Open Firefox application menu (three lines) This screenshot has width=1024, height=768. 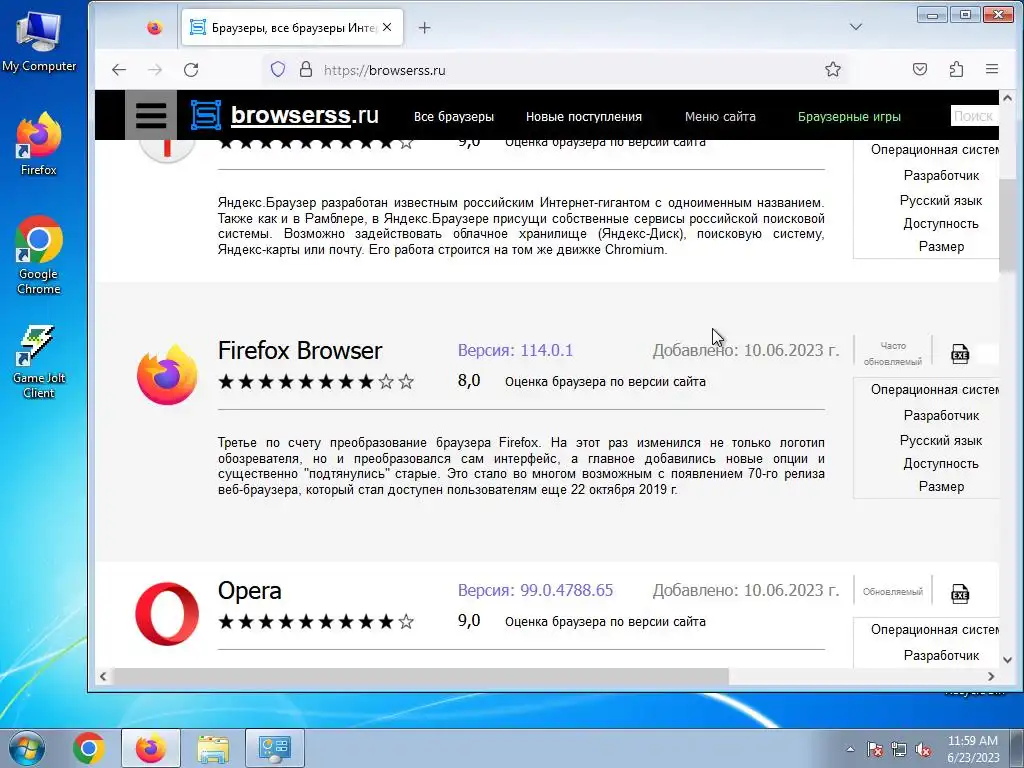click(992, 69)
